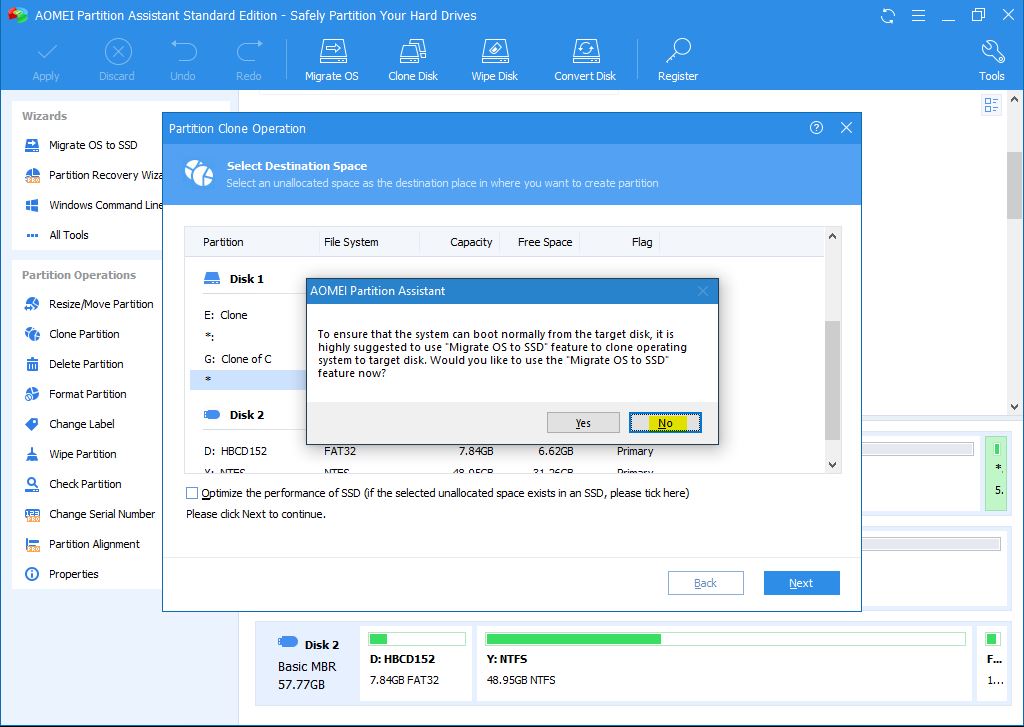Toggle the disk view layout icon
The image size is (1024, 727).
coord(992,105)
